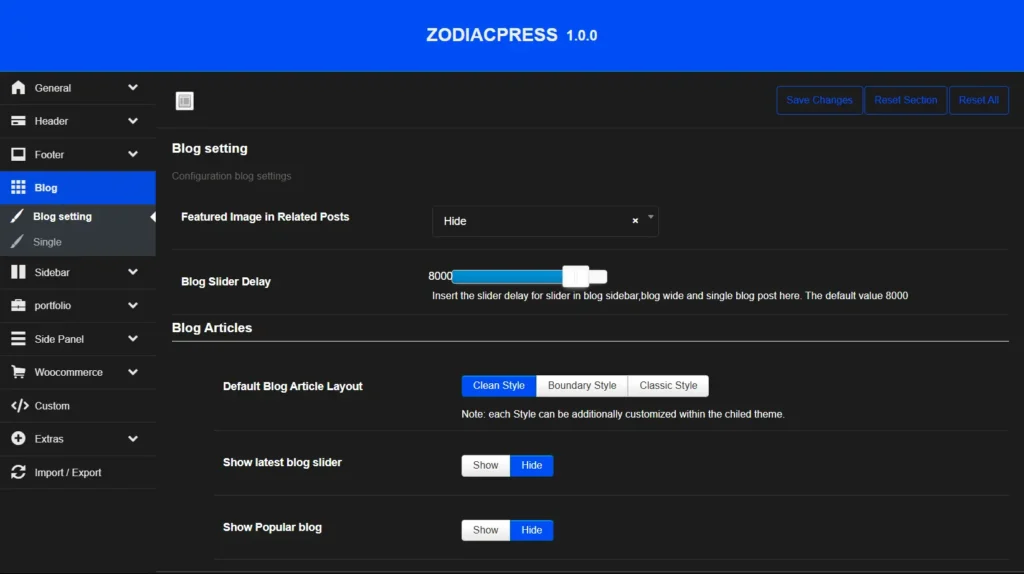Open the Single submenu item
This screenshot has height=574, width=1024.
(x=47, y=242)
